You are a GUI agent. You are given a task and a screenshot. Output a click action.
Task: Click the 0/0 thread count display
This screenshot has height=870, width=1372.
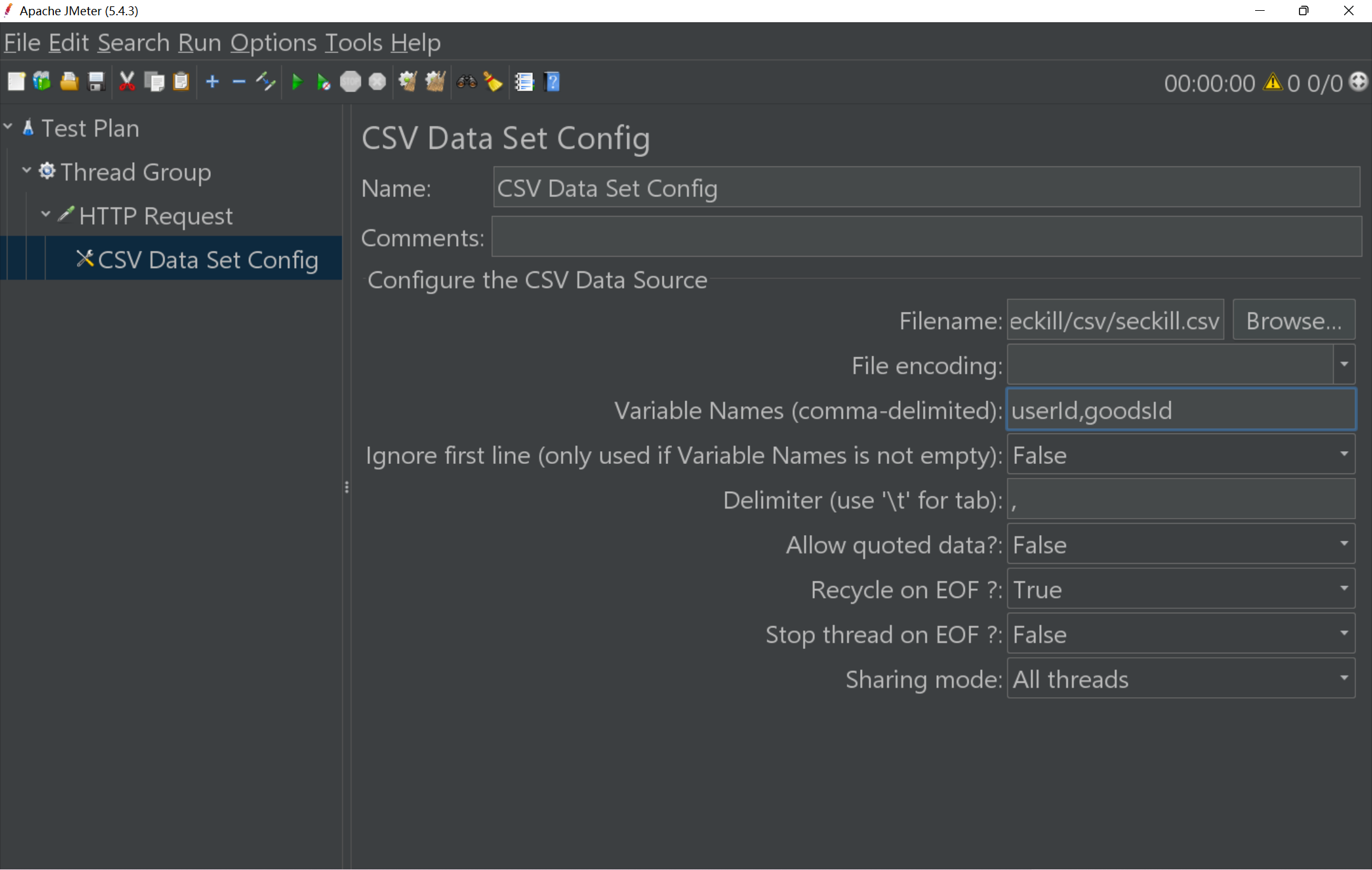pos(1324,83)
